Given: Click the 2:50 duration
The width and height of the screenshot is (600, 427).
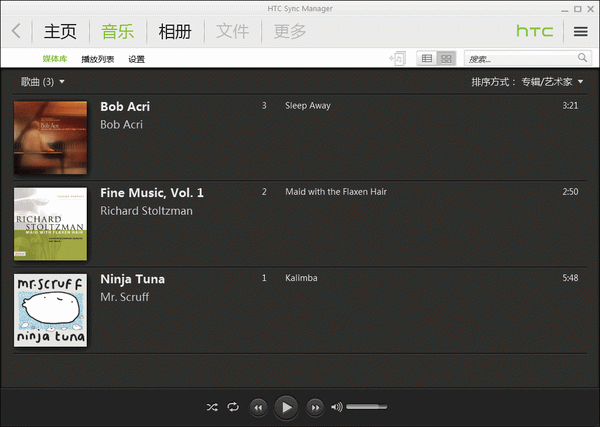Looking at the screenshot, I should coord(570,192).
